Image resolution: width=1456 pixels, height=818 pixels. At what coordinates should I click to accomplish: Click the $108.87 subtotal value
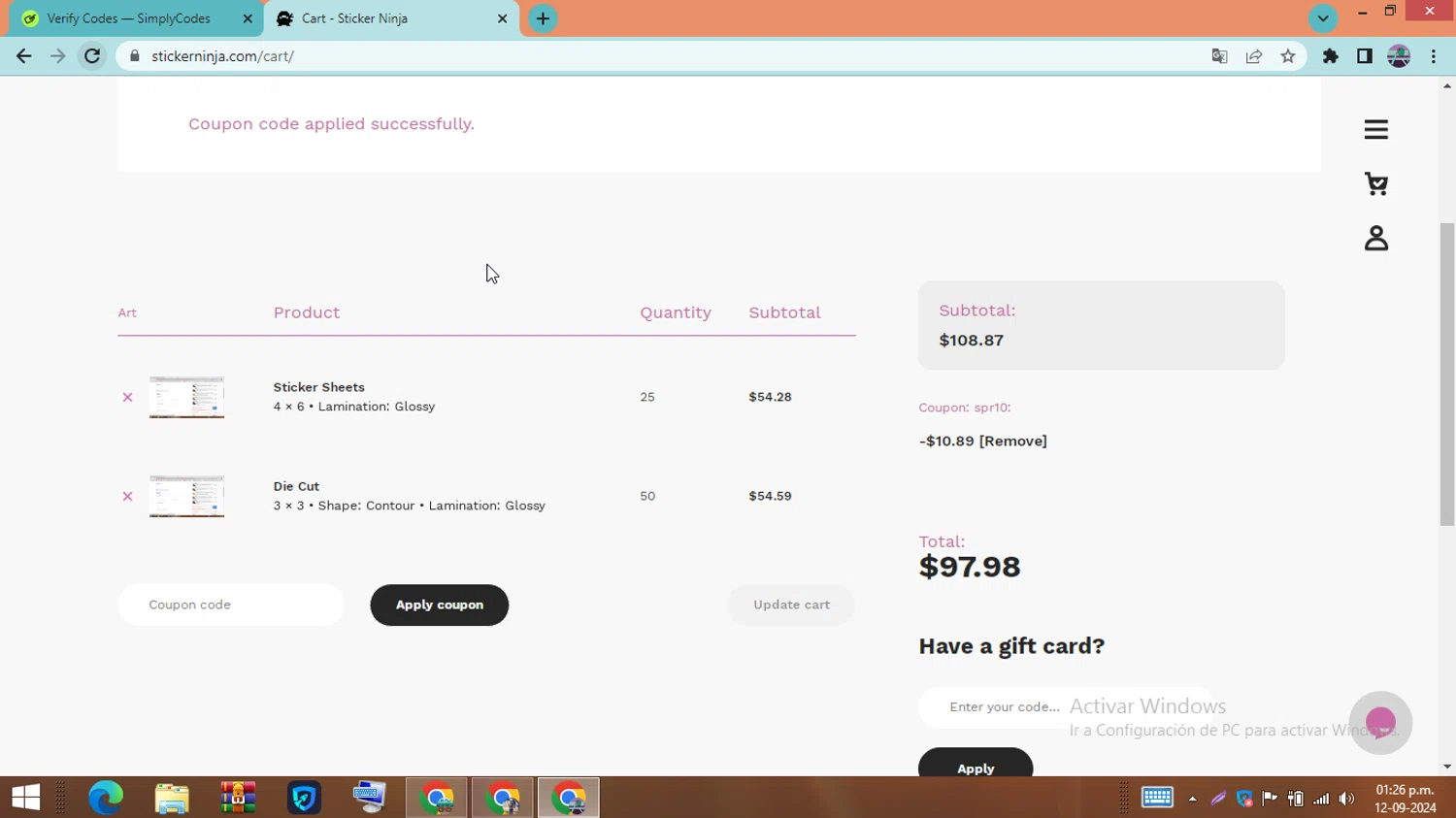pos(971,341)
